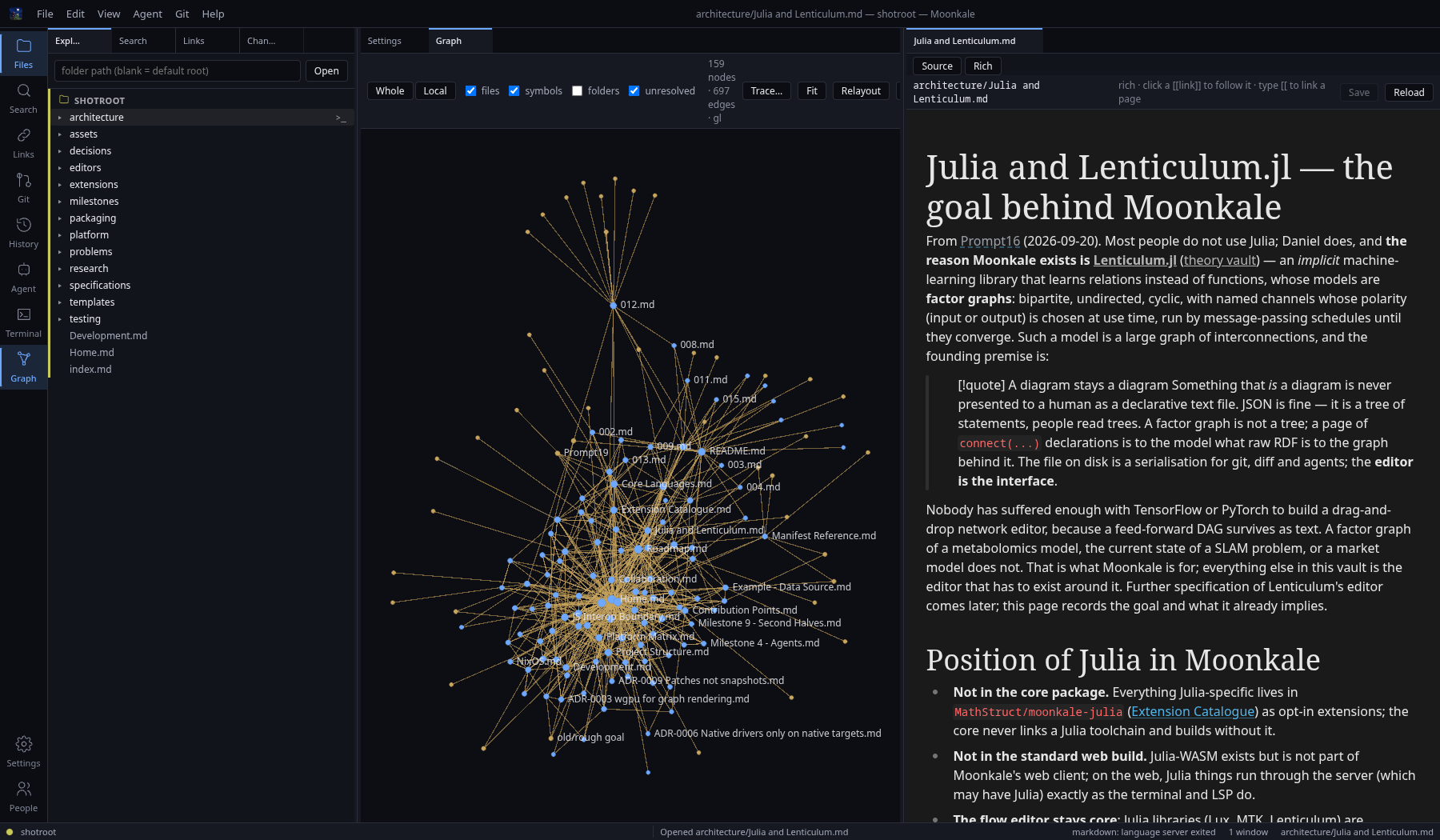Toggle the symbols checkbox

514,91
